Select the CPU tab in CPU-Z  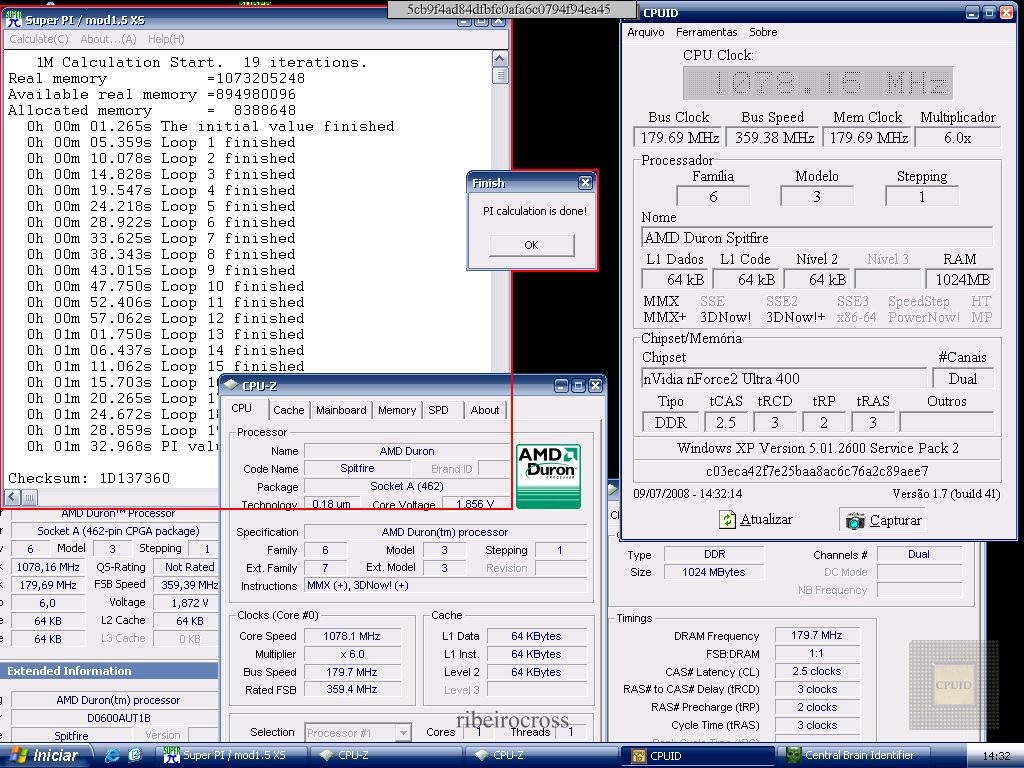tap(242, 408)
